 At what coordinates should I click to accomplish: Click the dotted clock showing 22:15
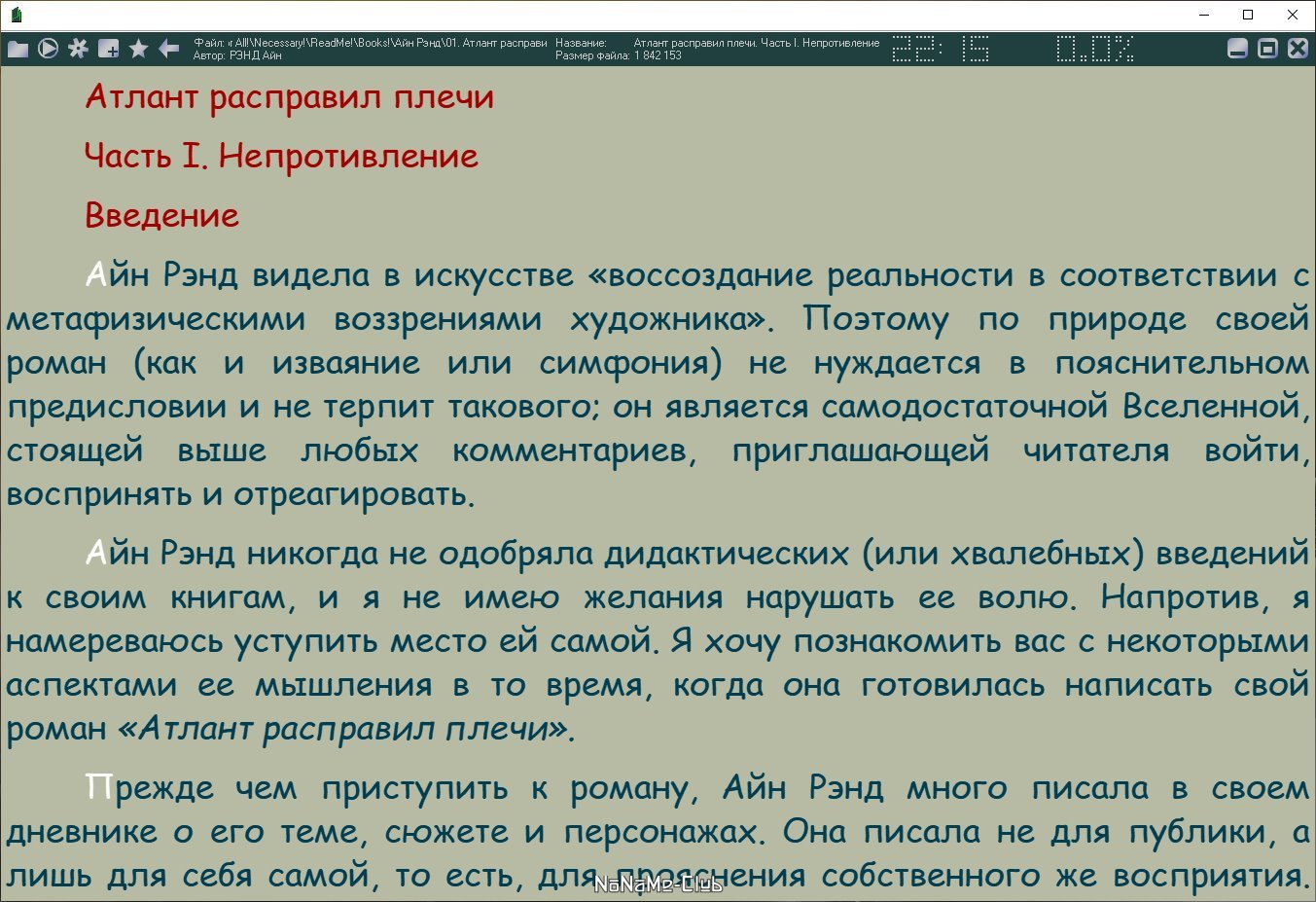tap(941, 49)
